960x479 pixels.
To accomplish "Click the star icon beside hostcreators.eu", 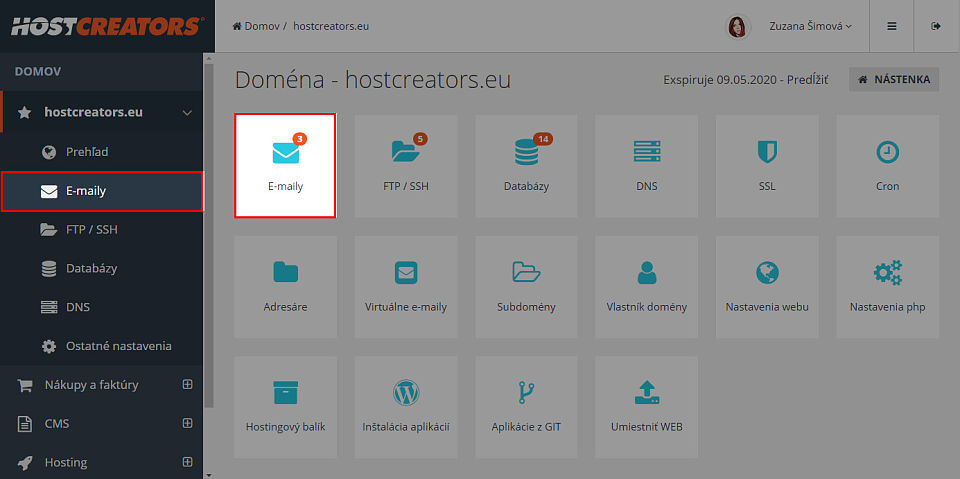I will [24, 113].
